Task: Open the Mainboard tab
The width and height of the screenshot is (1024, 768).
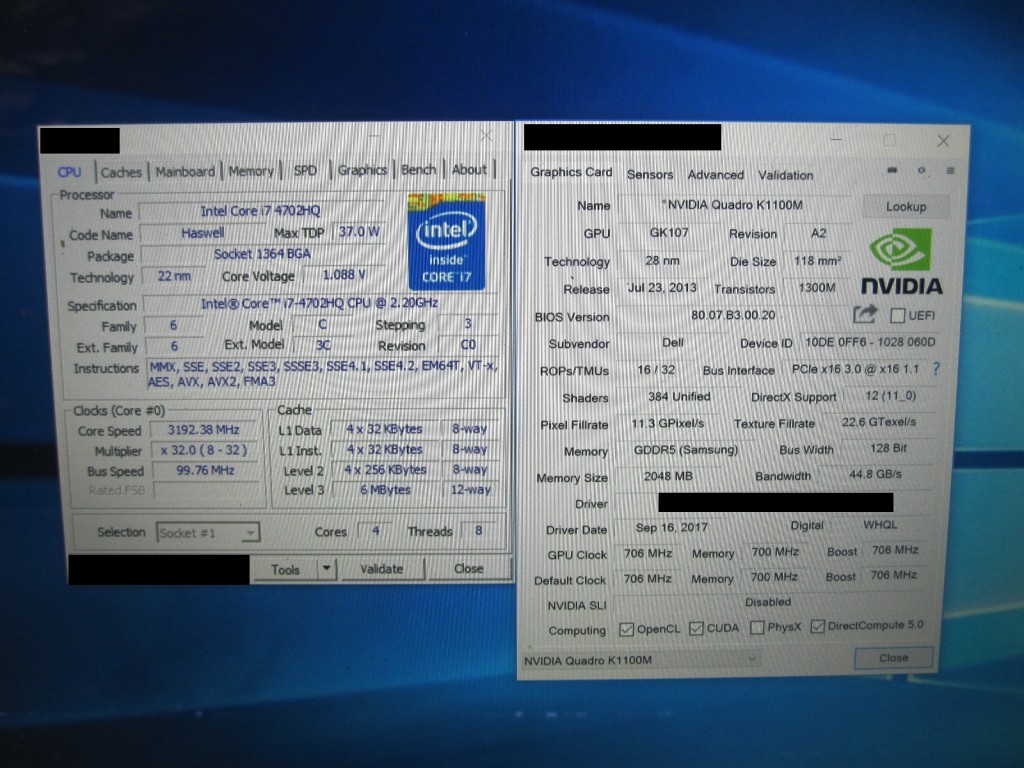Action: pyautogui.click(x=185, y=172)
